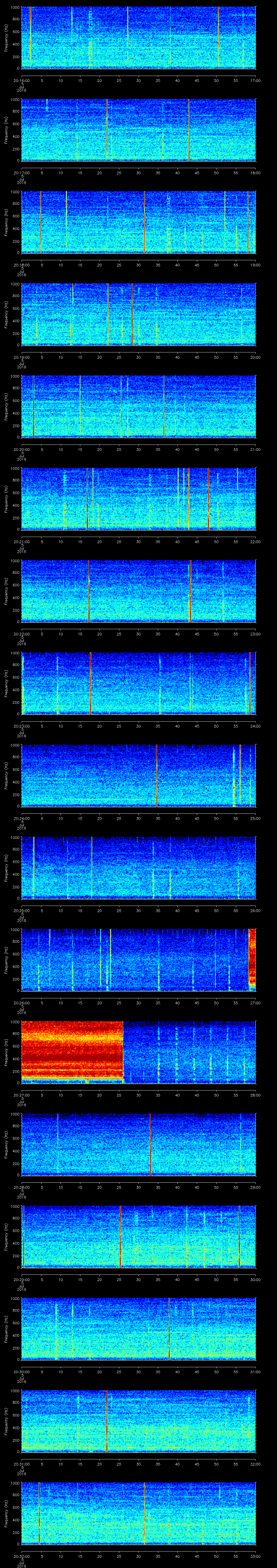The width and height of the screenshot is (277, 1568).
Task: Click the spectrogram panel starting at 20:28:00
Action: [x=138, y=1144]
